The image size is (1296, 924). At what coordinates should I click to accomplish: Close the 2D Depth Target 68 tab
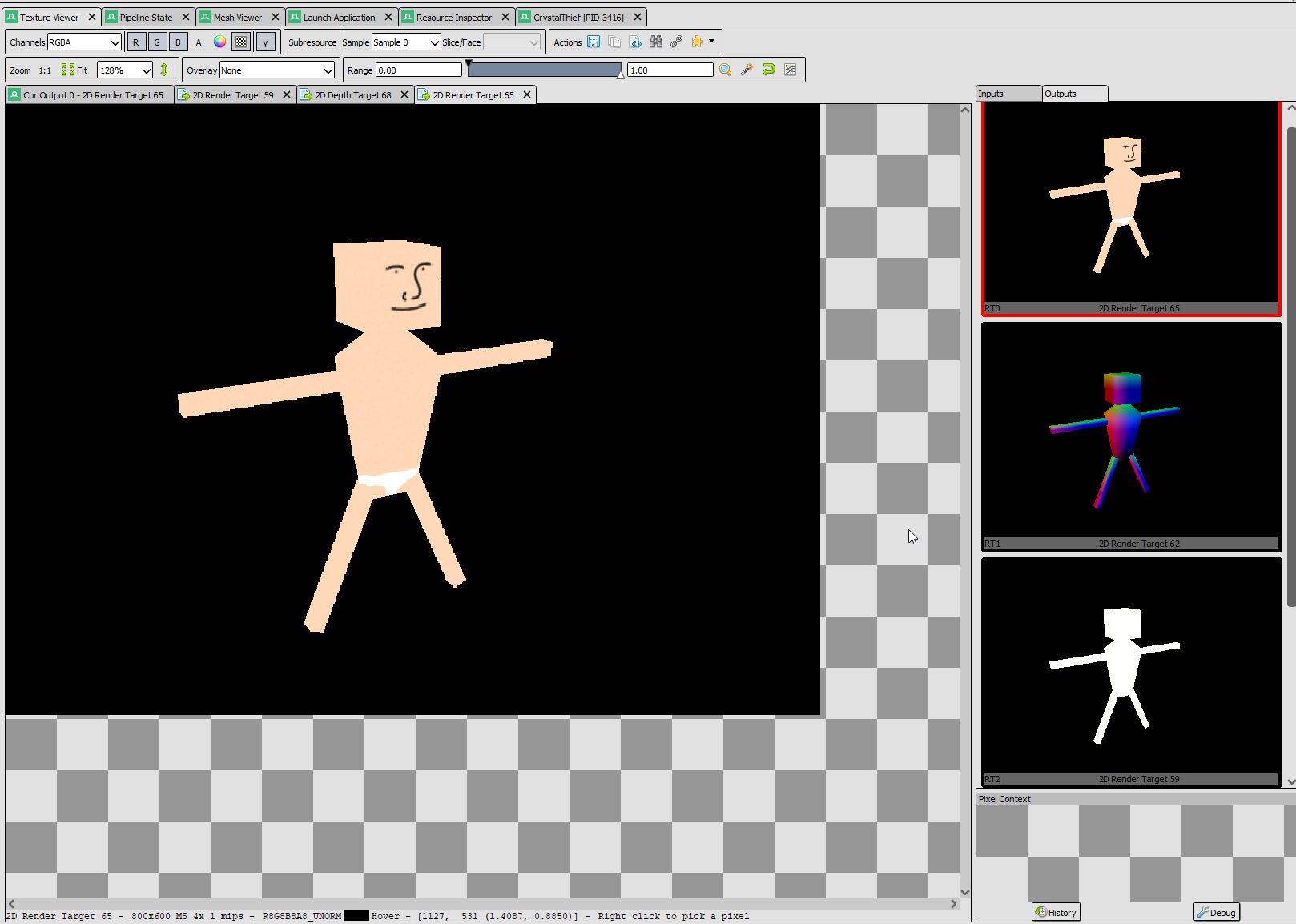[x=404, y=94]
